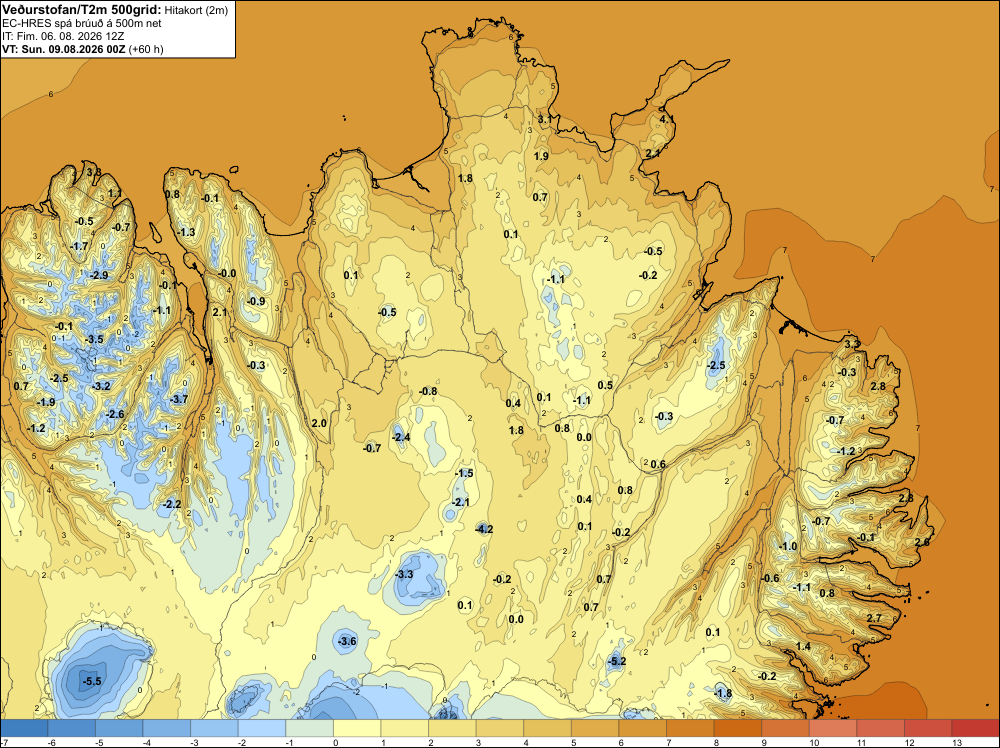Viewport: 1000px width, 748px height.
Task: Click the positive 0.6 temperature value
Action: [658, 464]
